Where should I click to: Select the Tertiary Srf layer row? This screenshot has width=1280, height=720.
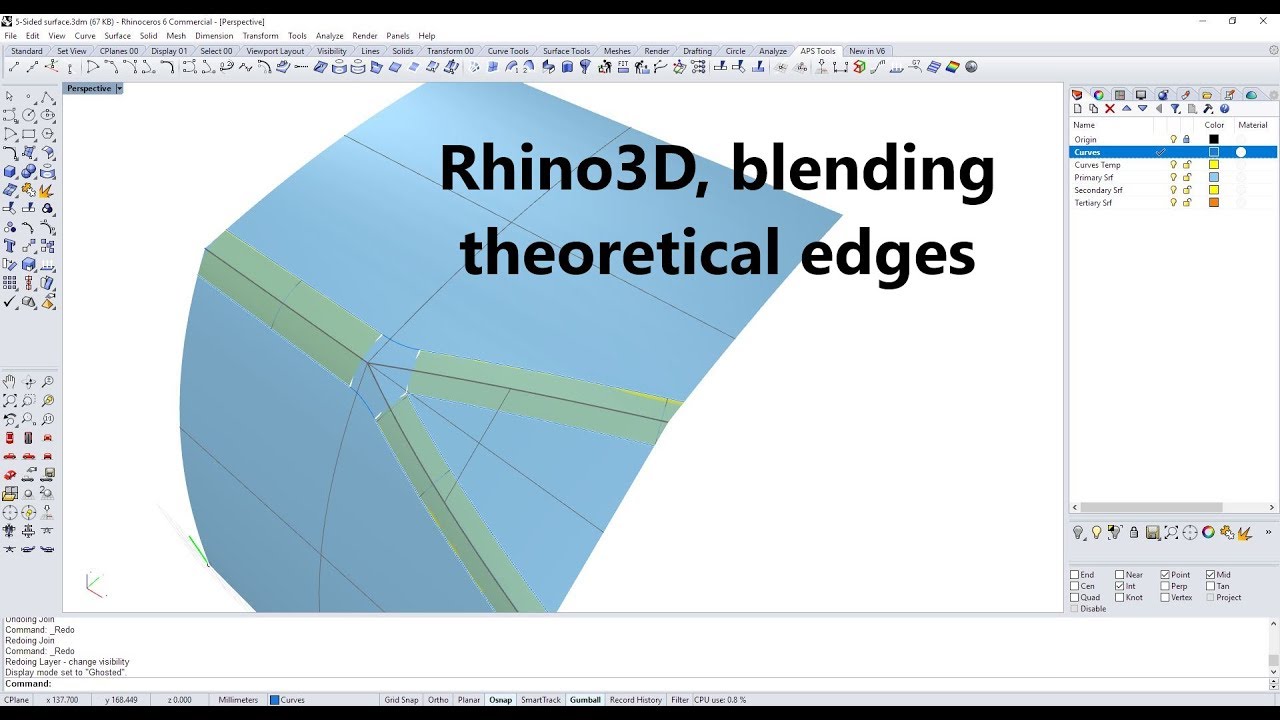(1173, 202)
